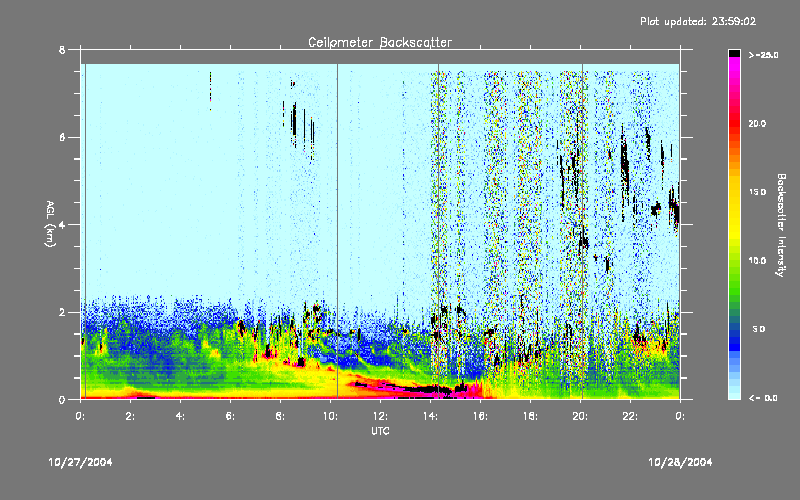Pick the green colorbar segment beside 10.0
This screenshot has width=800, height=500.
[734, 261]
